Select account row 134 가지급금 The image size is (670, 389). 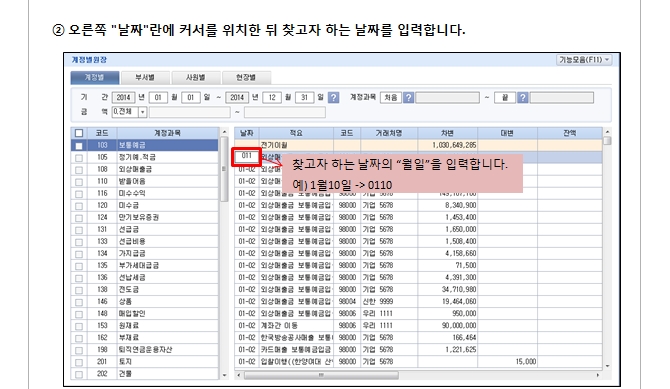click(x=145, y=253)
